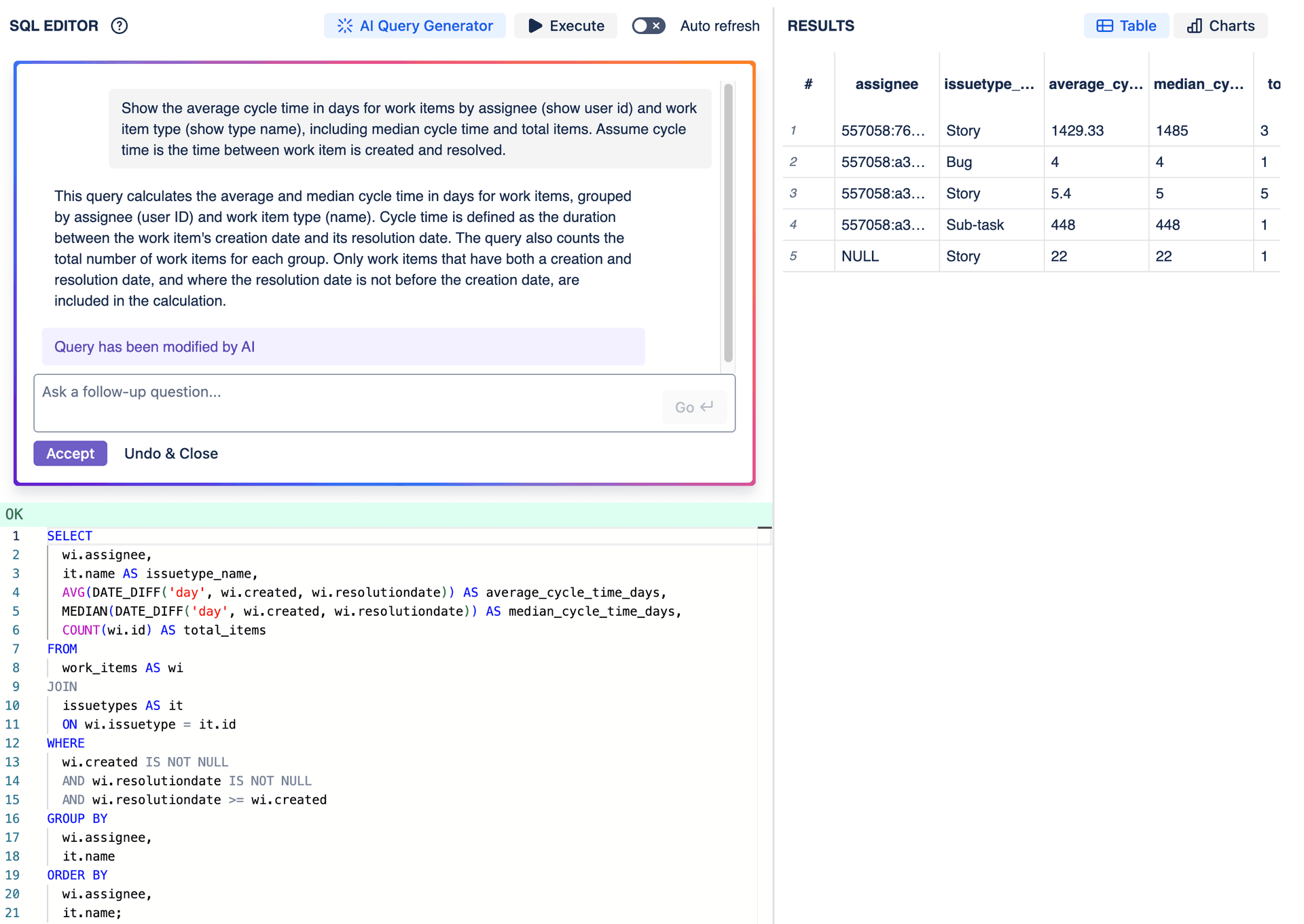Click the AI chat panel scrollbar
Screen dimensions: 1304x924
[728, 223]
